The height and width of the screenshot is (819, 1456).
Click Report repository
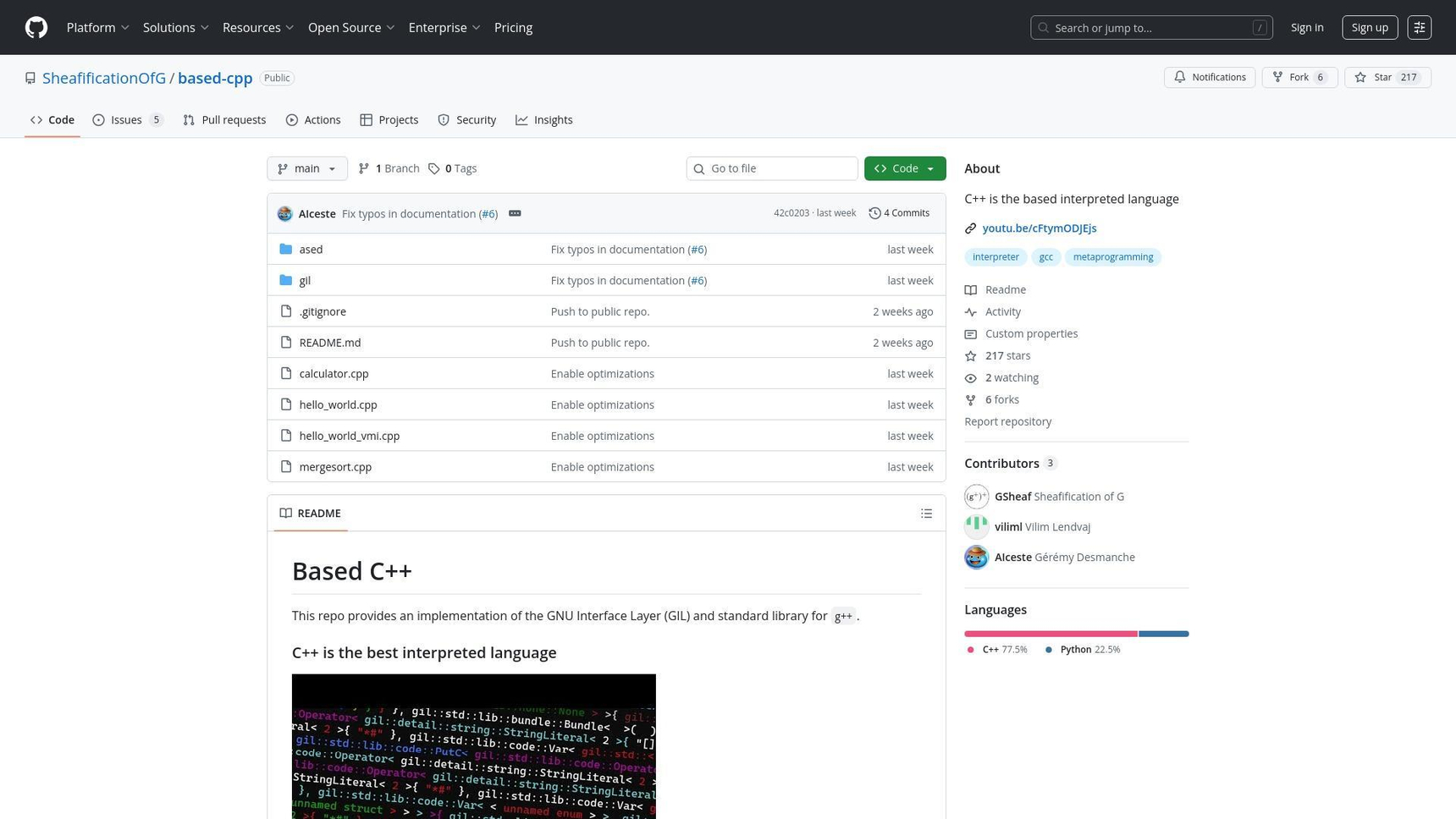tap(1008, 422)
